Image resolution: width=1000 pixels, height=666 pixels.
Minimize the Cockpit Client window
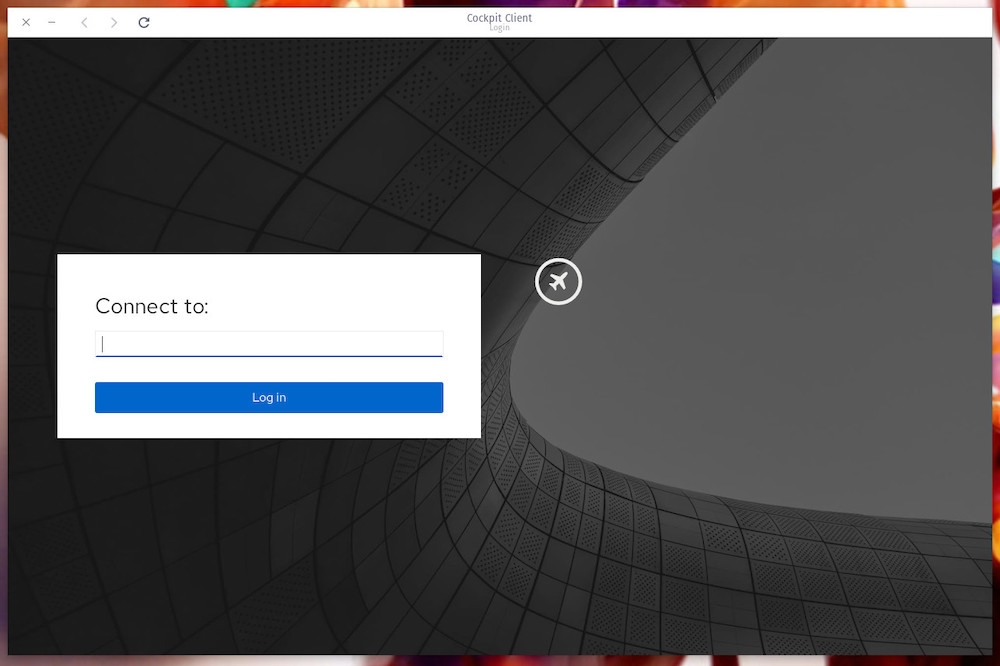coord(51,21)
